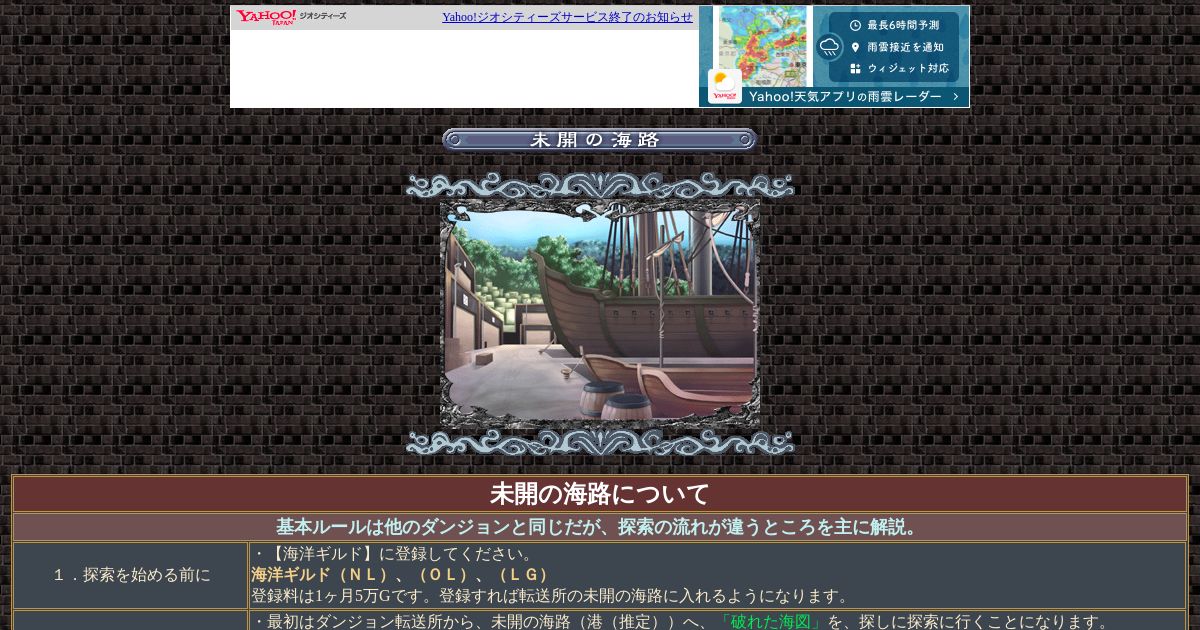The image size is (1200, 630).
Task: Click the arrow chevron on weather ad banner
Action: tap(956, 97)
